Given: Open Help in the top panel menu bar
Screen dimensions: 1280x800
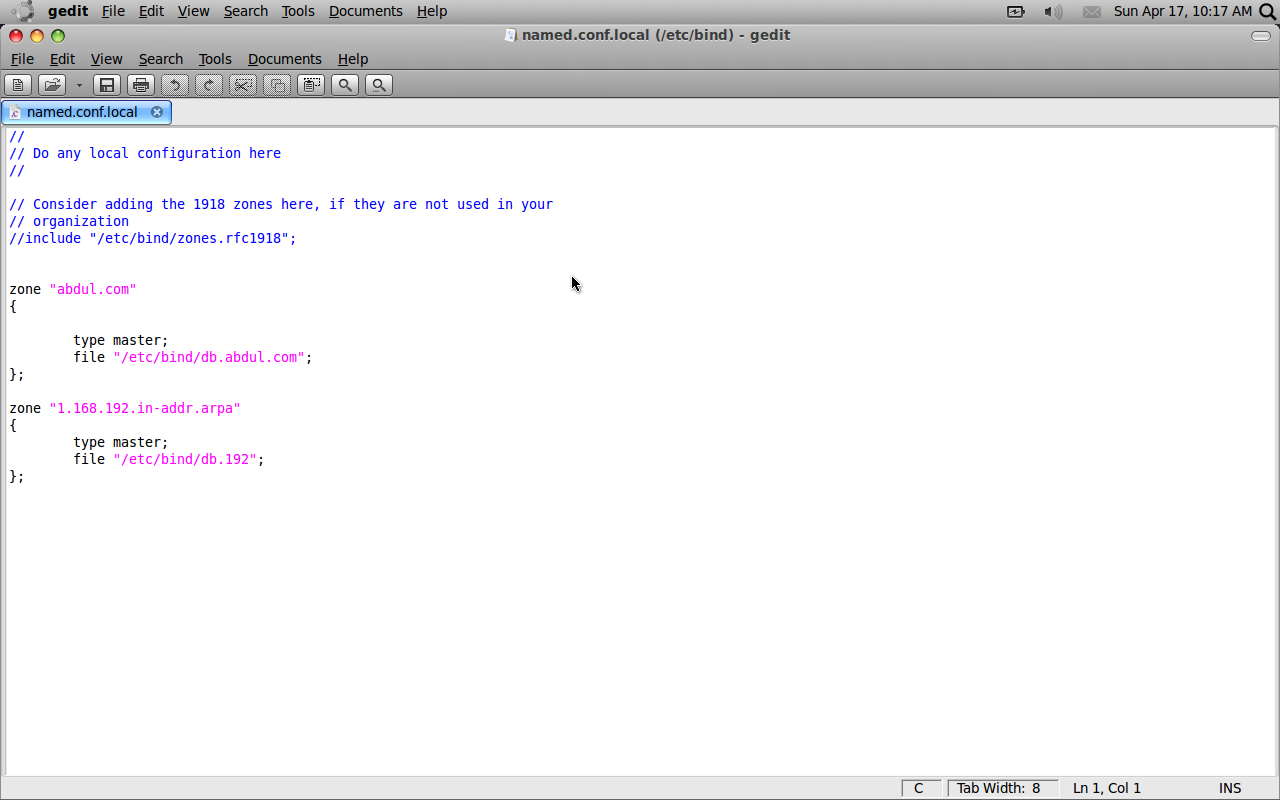Looking at the screenshot, I should tap(432, 11).
